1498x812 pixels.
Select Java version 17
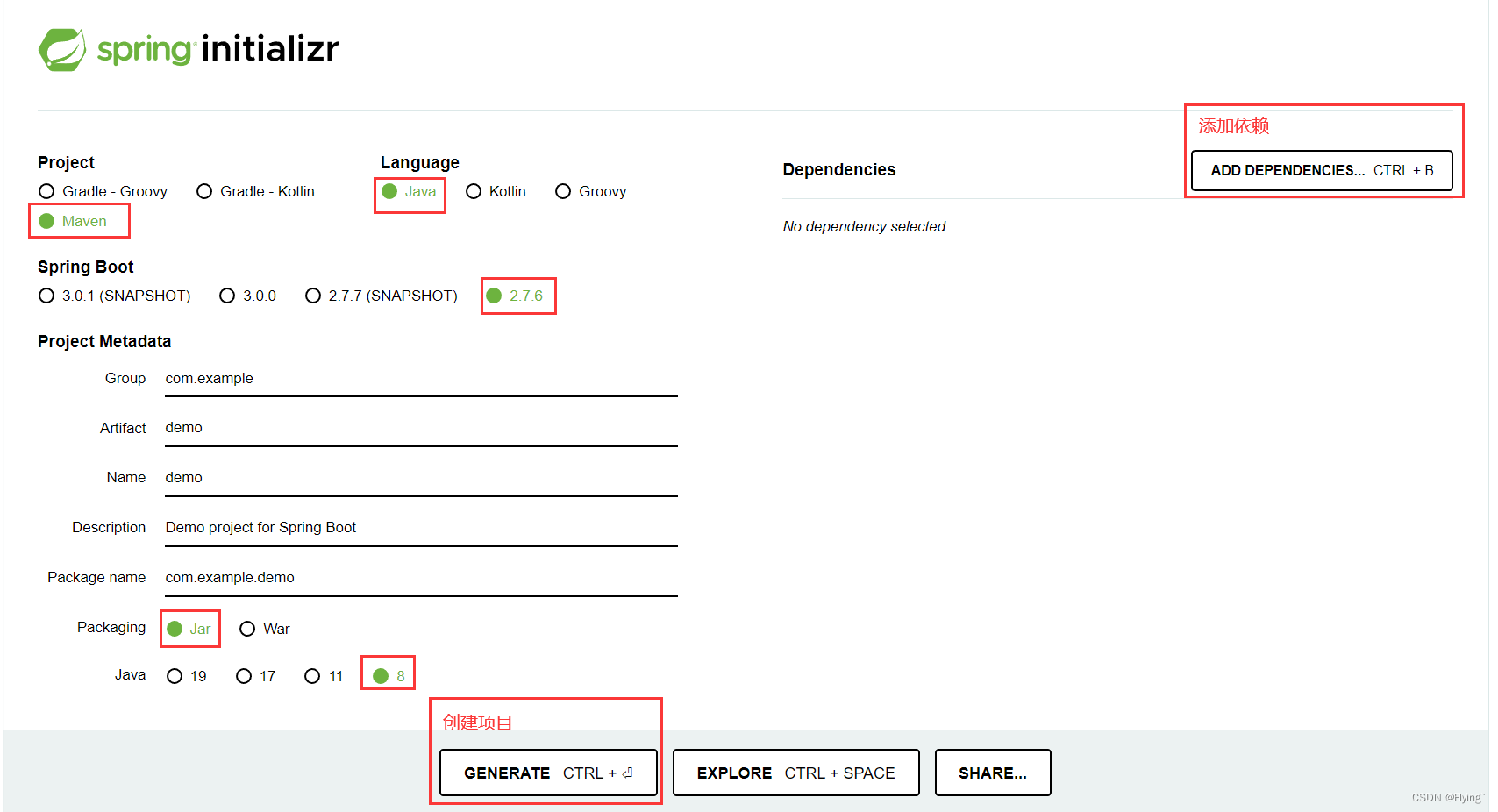point(256,676)
